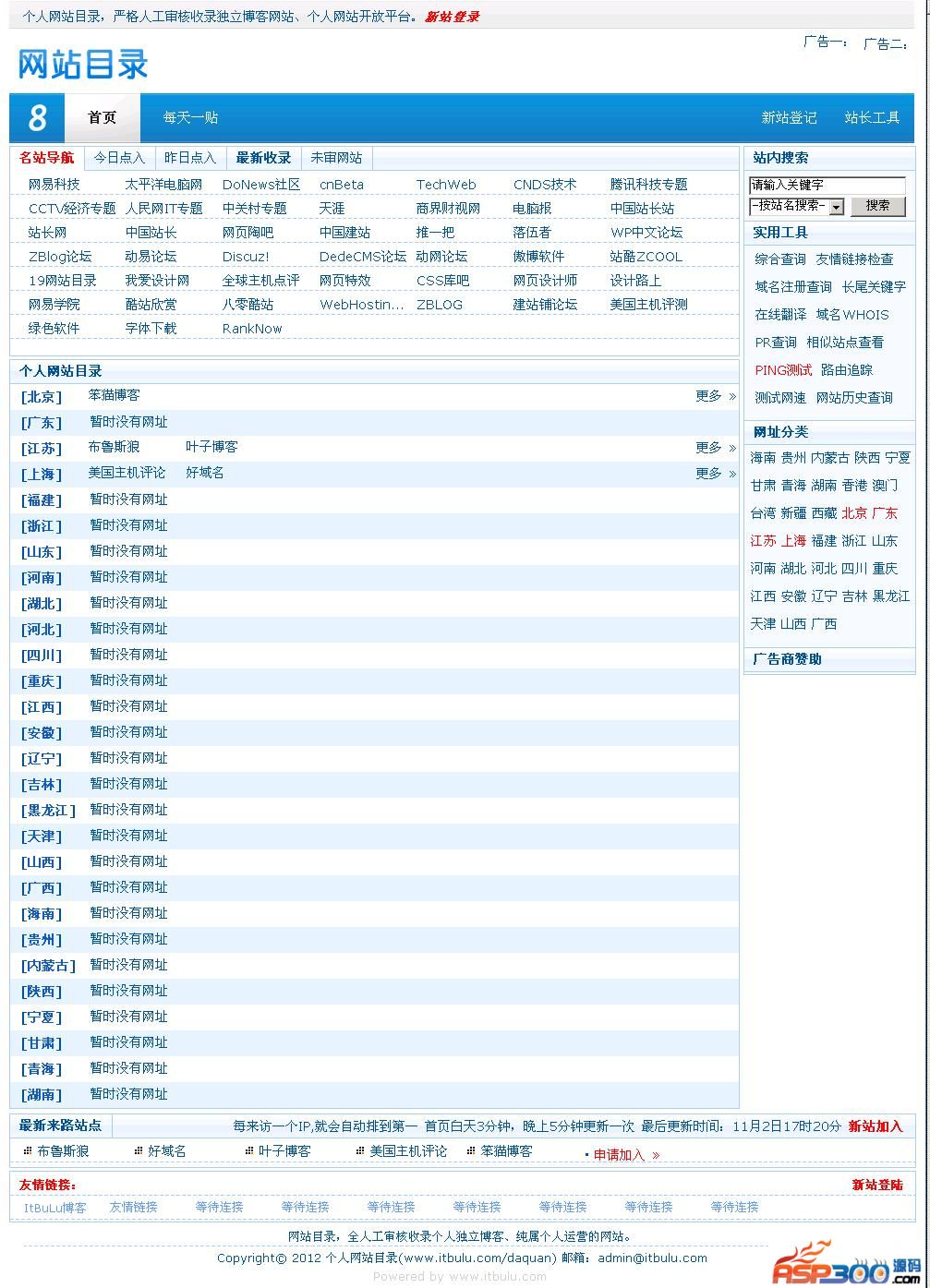Select 海南 under 网址分类
This screenshot has height=1288, width=930.
tap(763, 458)
